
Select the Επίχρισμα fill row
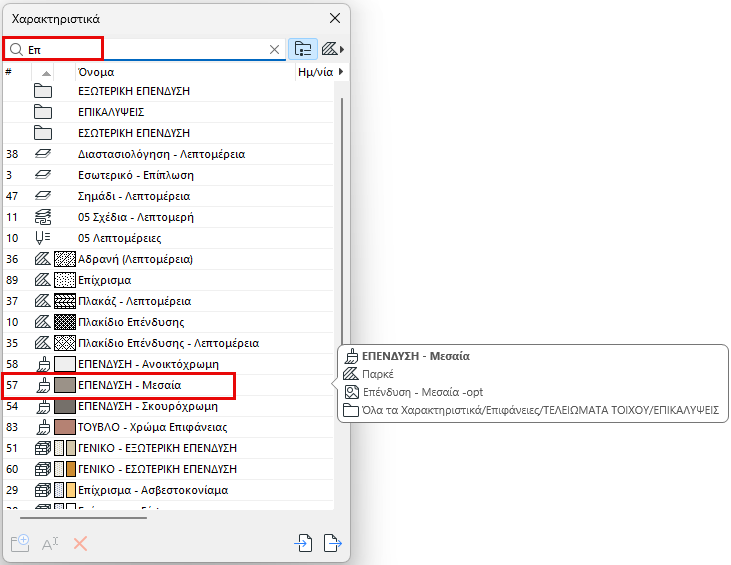[168, 280]
